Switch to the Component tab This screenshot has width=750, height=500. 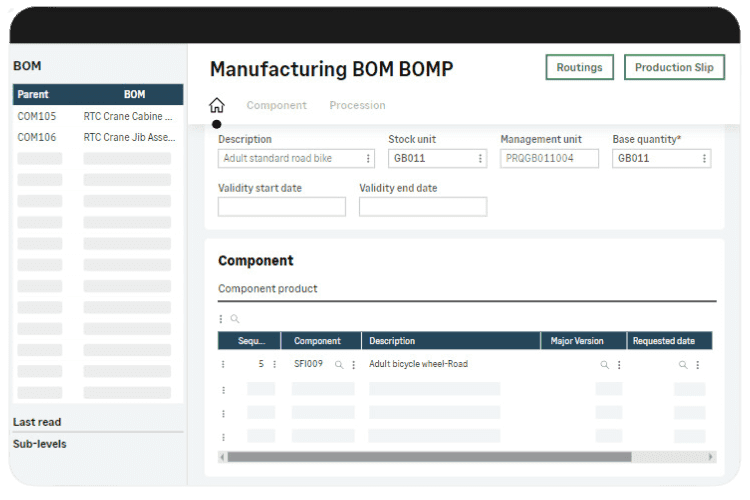tap(277, 105)
